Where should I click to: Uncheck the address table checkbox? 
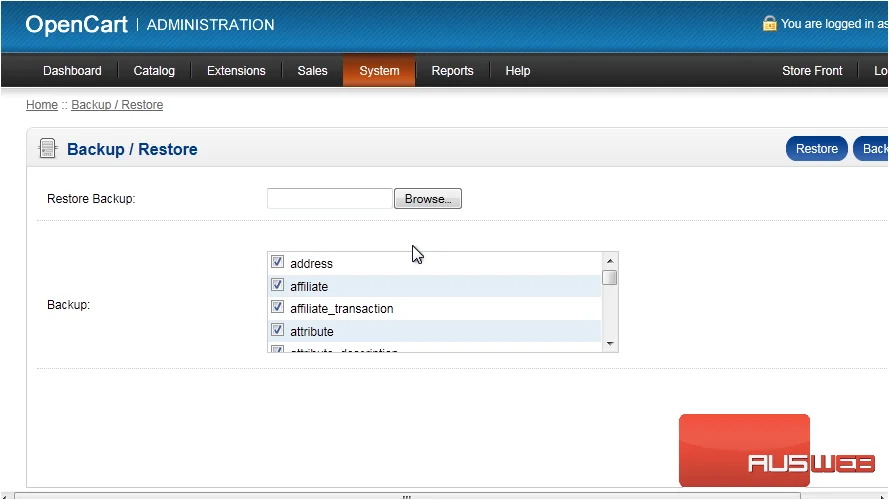[x=277, y=262]
